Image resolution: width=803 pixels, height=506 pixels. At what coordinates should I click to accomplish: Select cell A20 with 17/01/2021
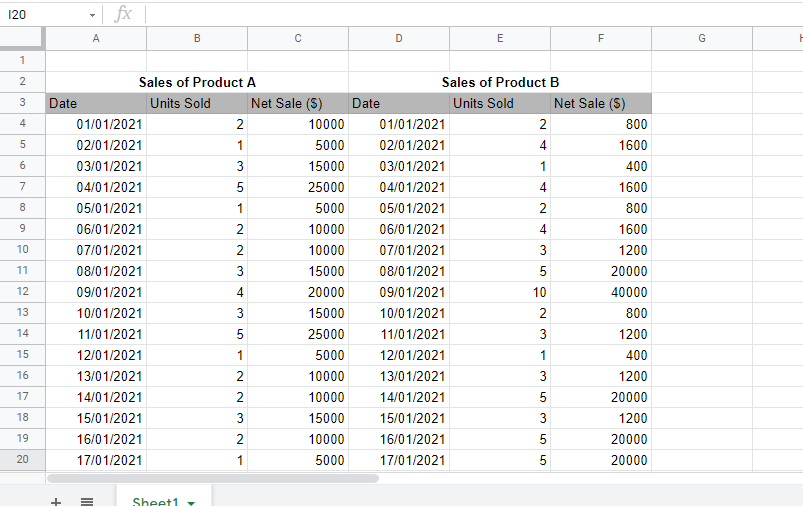click(x=96, y=460)
